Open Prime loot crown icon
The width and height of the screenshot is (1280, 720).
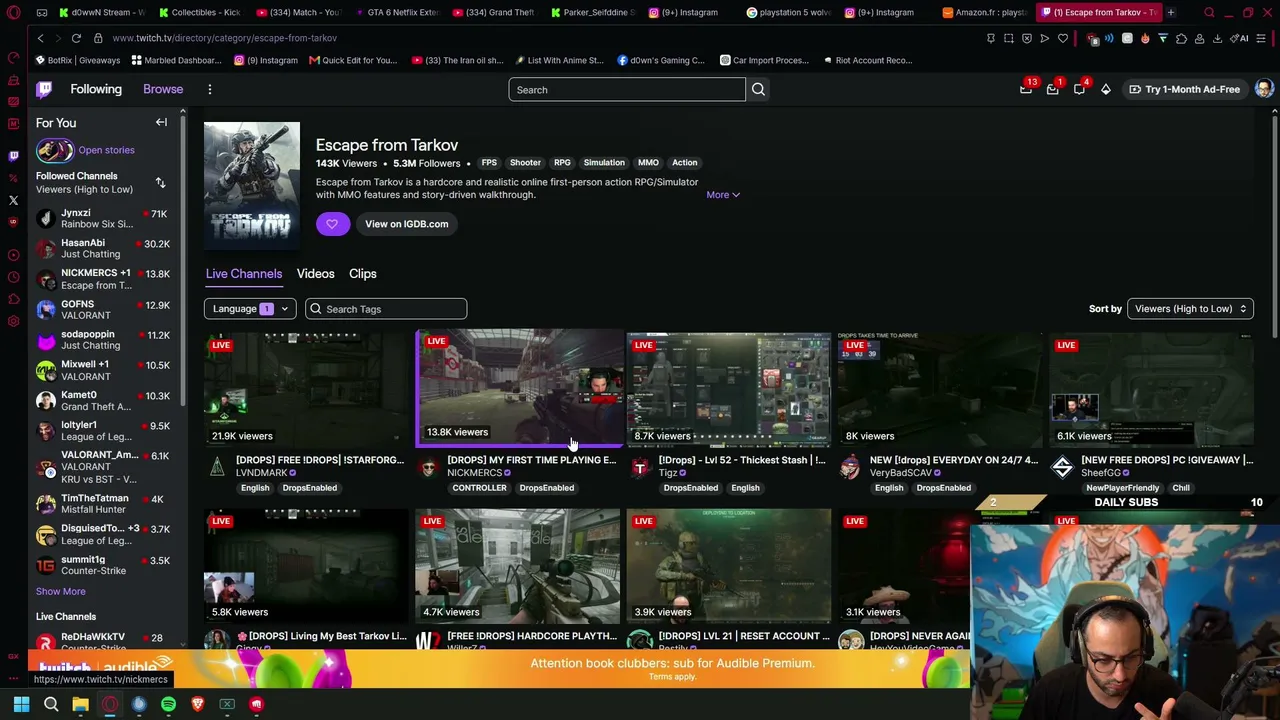(x=1026, y=89)
